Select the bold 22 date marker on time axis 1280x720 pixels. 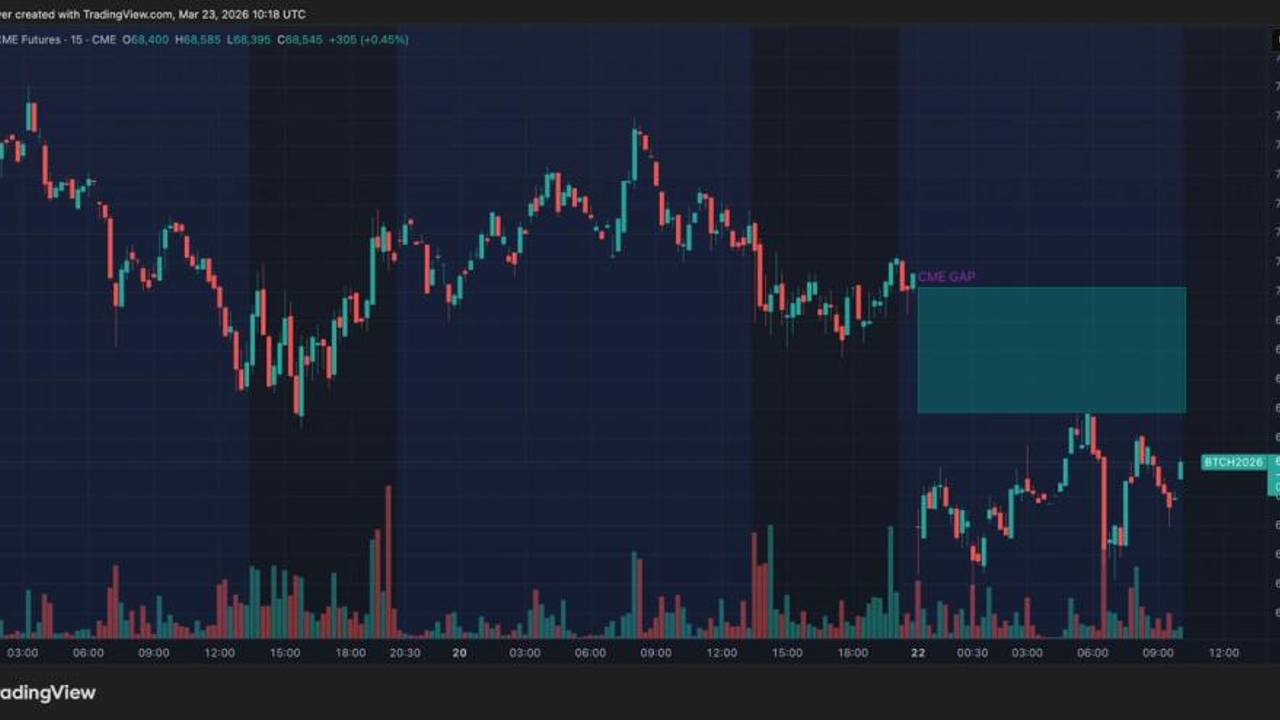point(918,653)
